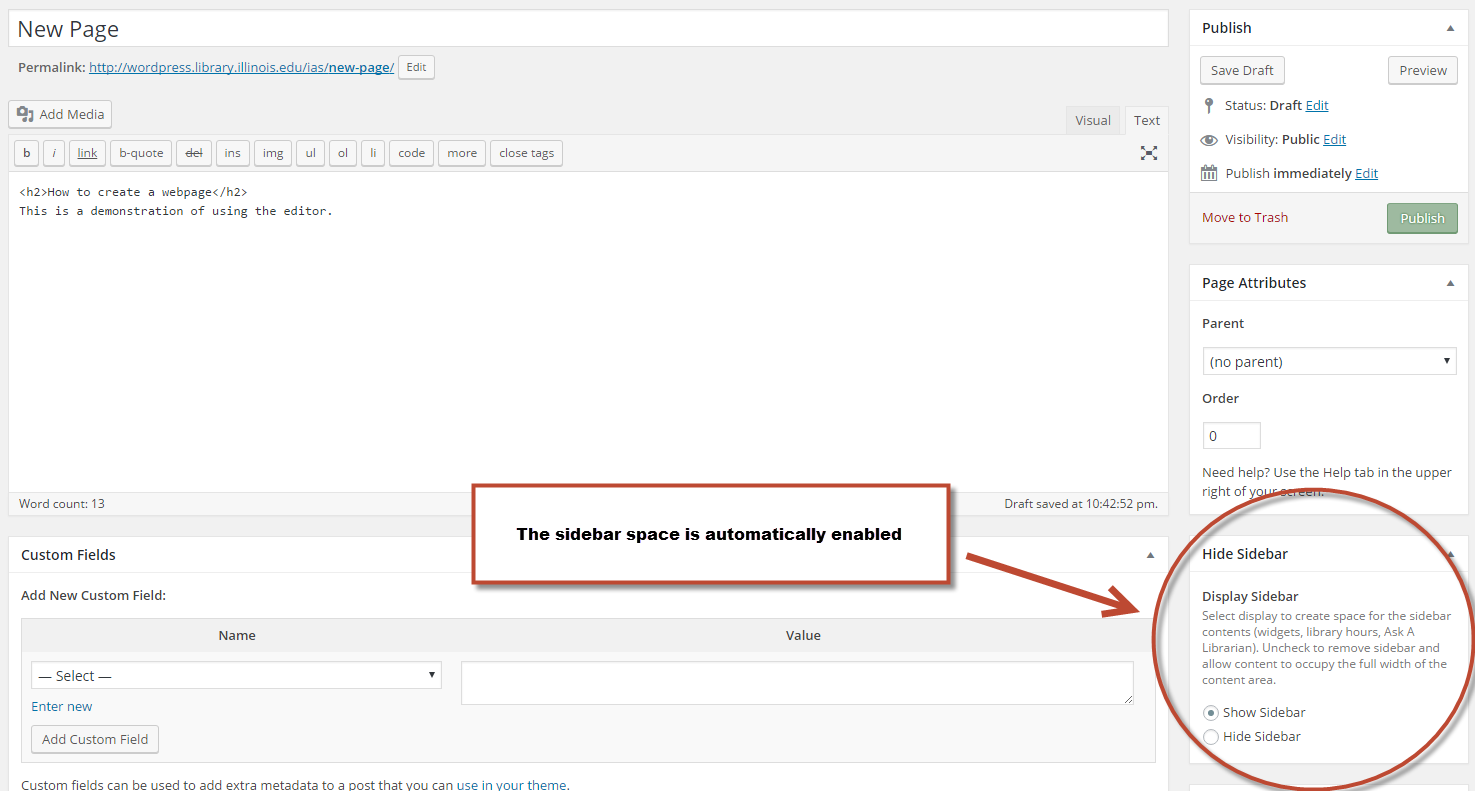Click the italic 'i' quicktag button
This screenshot has height=791, width=1475.
click(x=54, y=153)
